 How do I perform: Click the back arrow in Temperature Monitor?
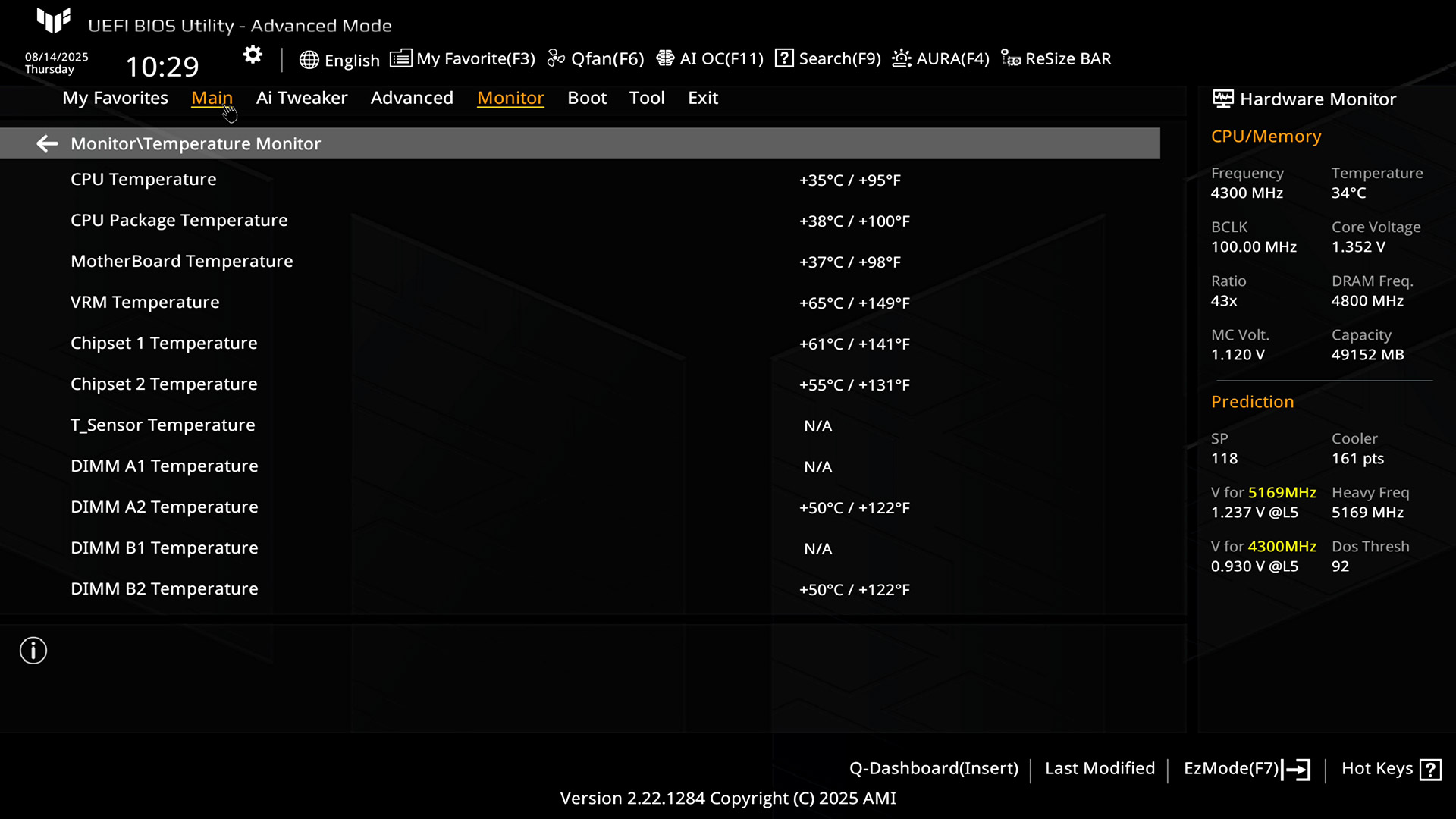[x=47, y=143]
